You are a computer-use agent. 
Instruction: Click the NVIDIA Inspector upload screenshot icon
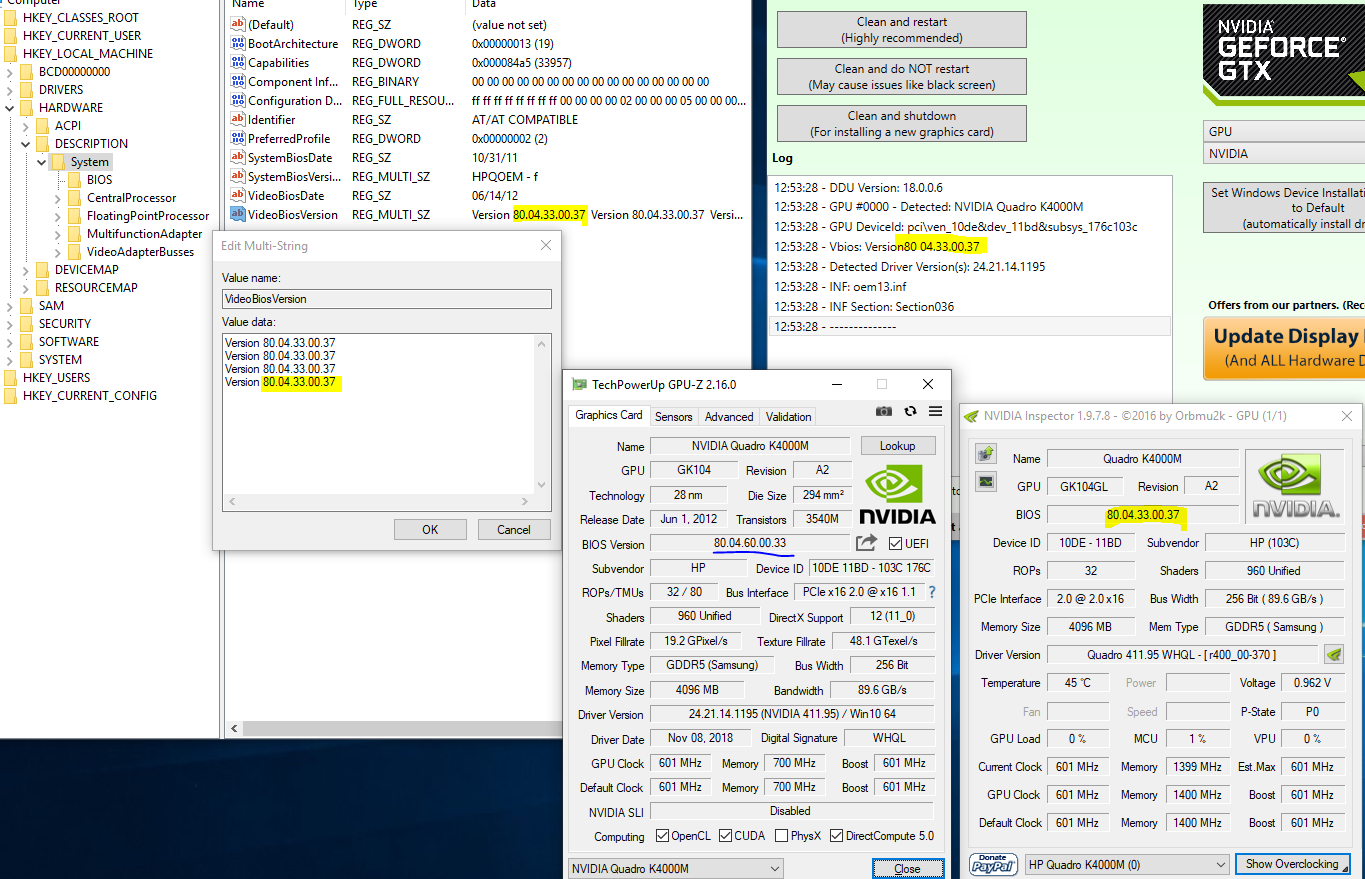pos(986,453)
